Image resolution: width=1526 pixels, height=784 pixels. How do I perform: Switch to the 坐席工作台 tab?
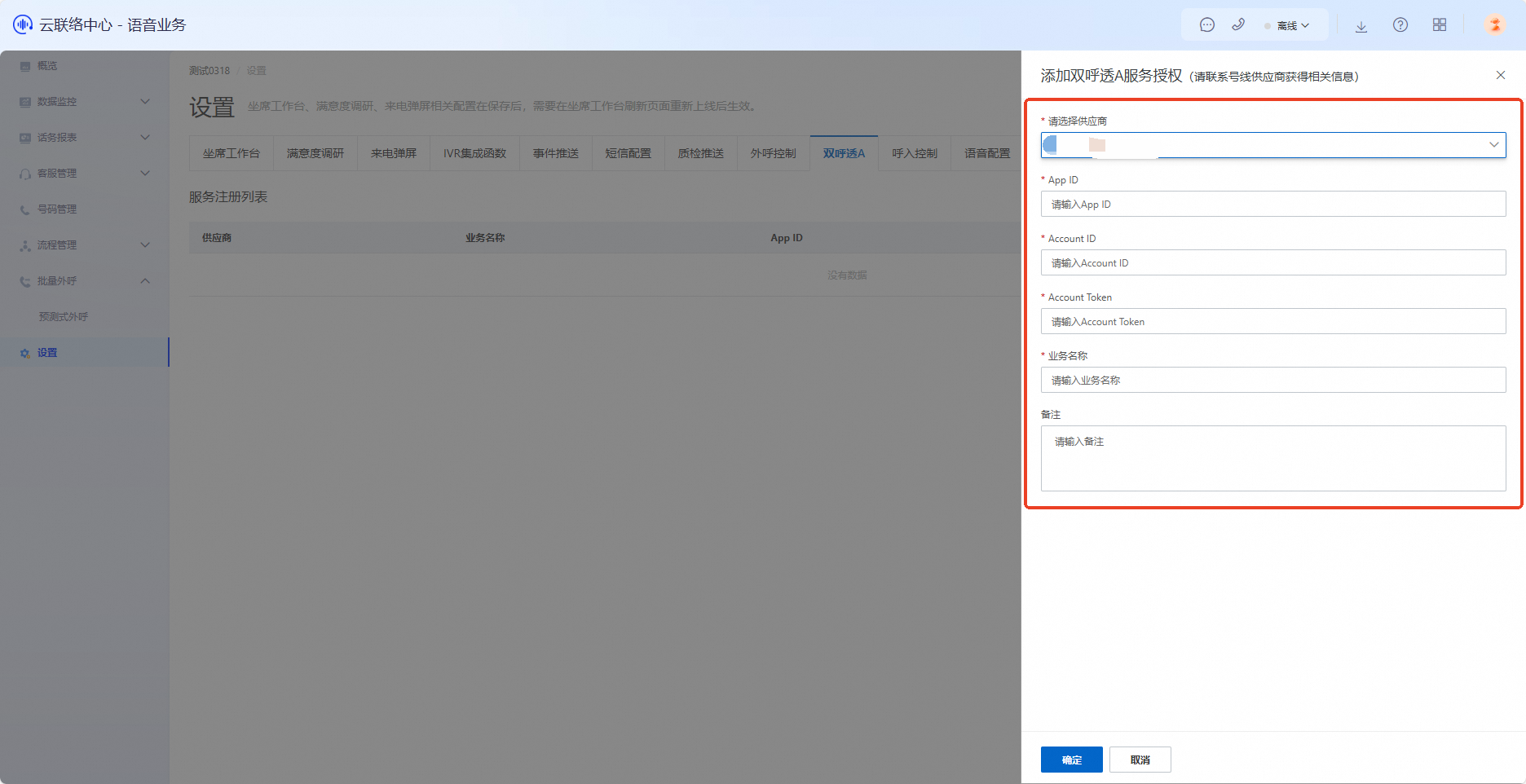coord(232,153)
